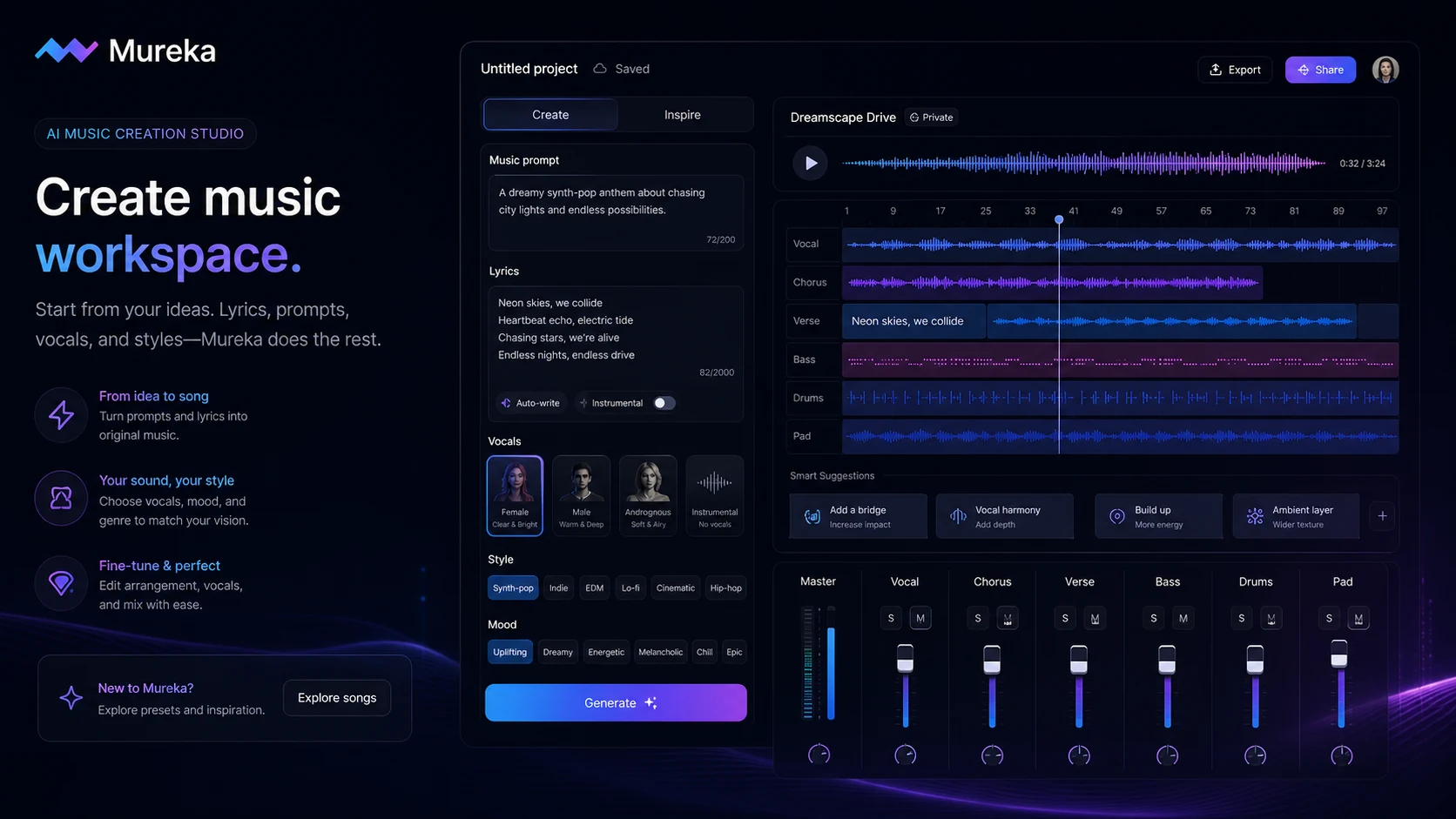This screenshot has width=1456, height=819.
Task: Mute the Chorus channel
Action: click(1008, 618)
